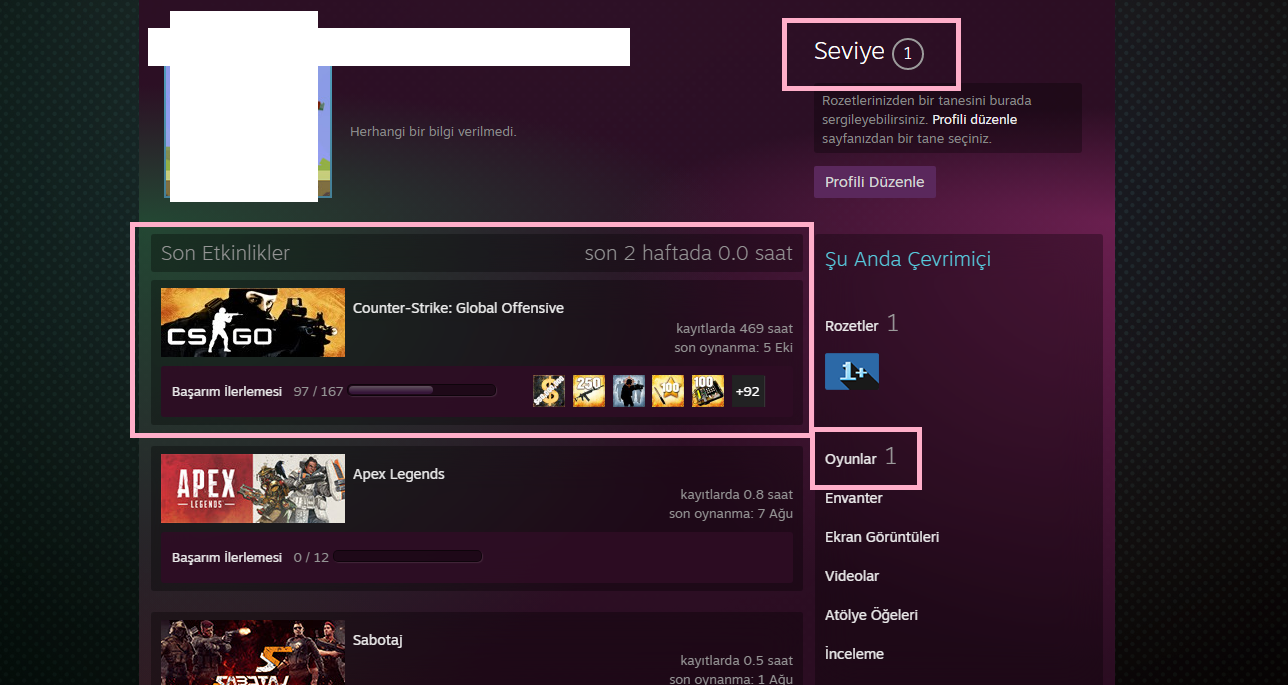Screen dimensions: 1288x685
Task: Click the 'Şu Anda Çevrimiçi' status text
Action: click(908, 260)
